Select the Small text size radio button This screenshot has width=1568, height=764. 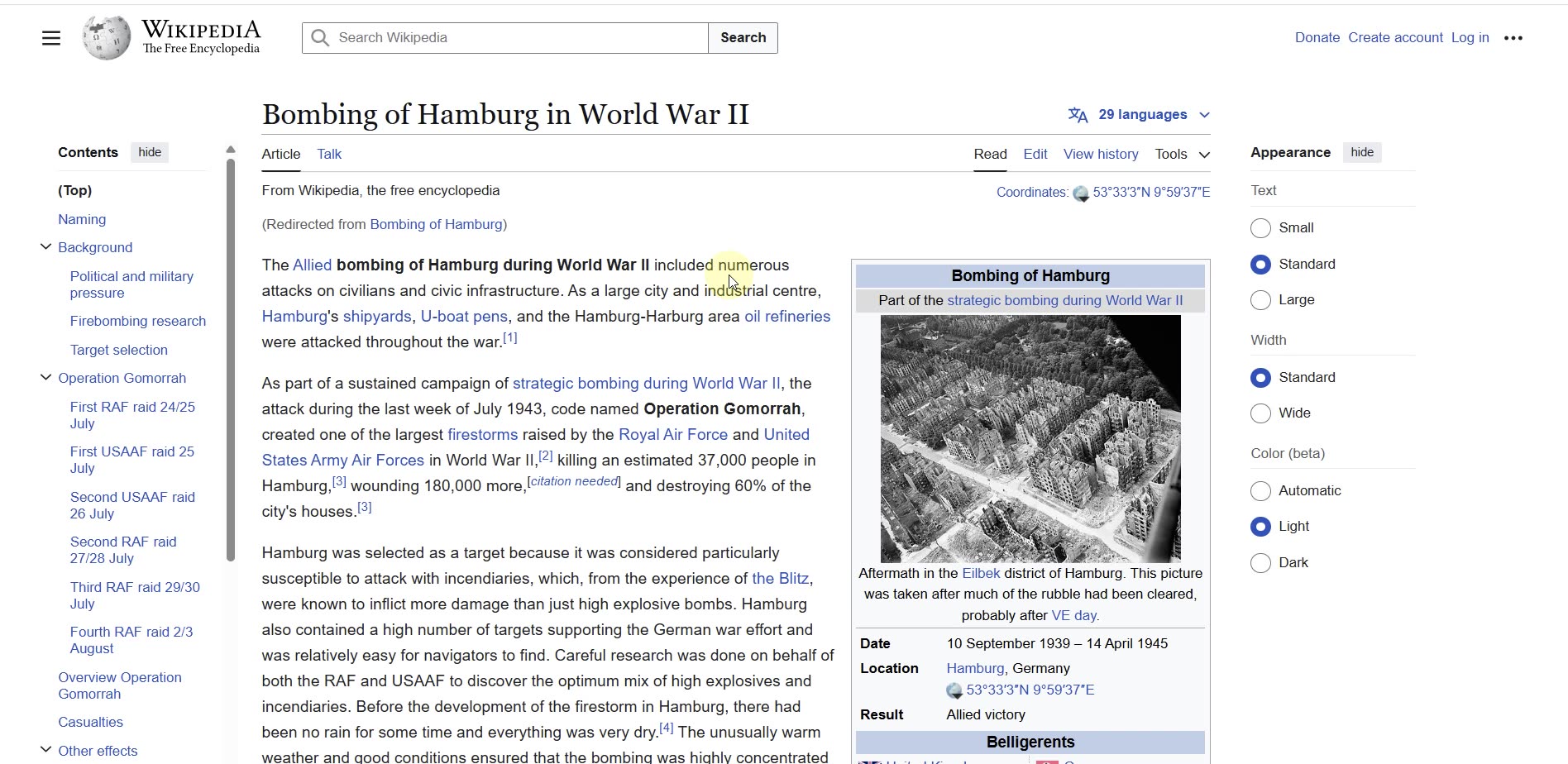click(1260, 228)
